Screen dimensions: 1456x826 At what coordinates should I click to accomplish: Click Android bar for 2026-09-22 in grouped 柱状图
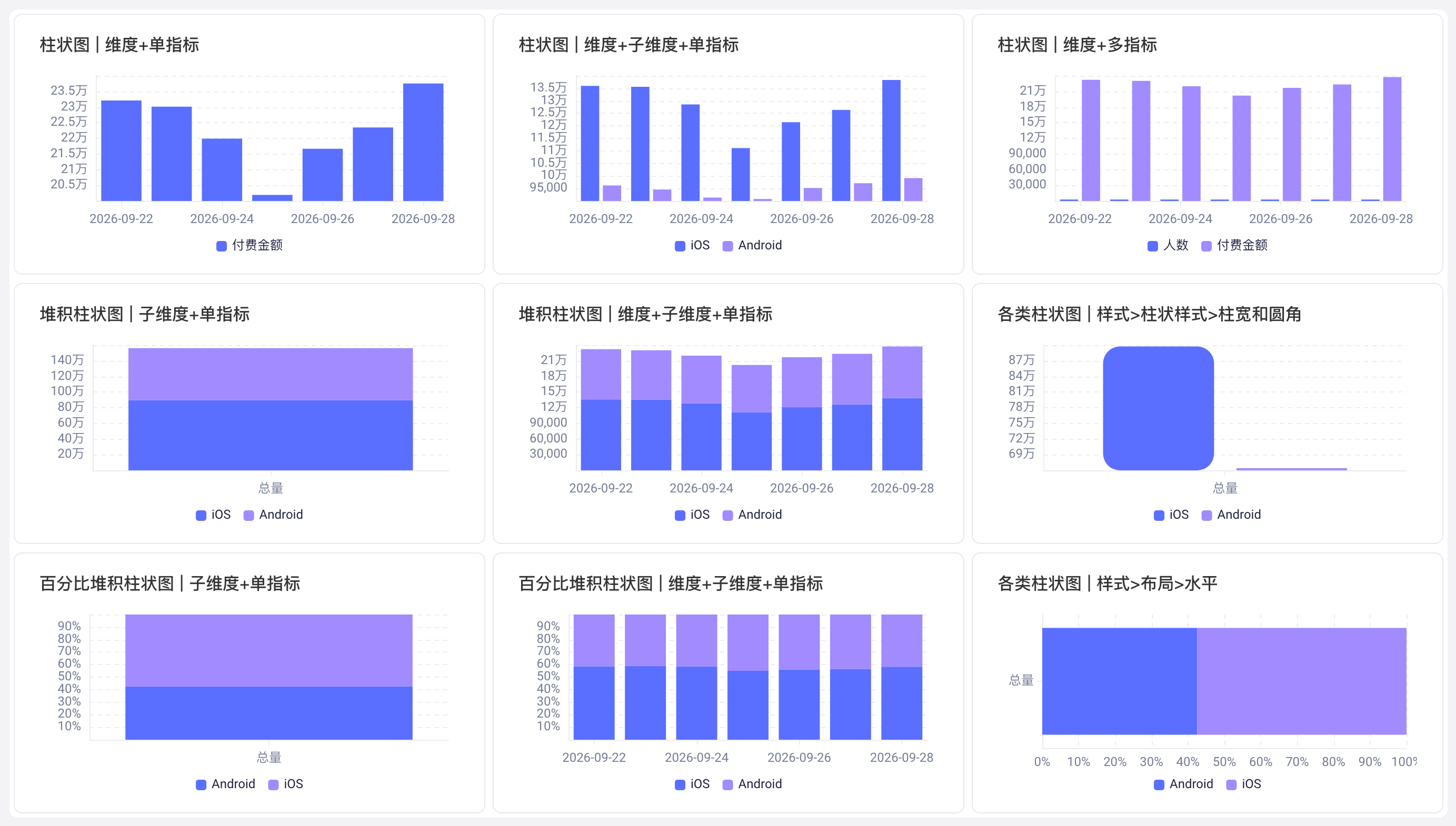612,194
